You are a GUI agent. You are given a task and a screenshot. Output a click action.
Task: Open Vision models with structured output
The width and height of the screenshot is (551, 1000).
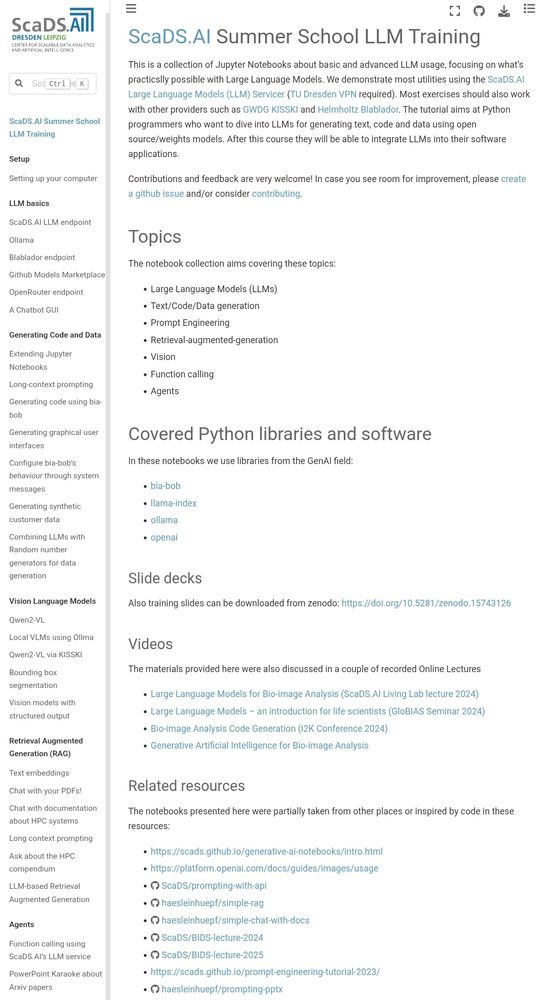tap(42, 709)
